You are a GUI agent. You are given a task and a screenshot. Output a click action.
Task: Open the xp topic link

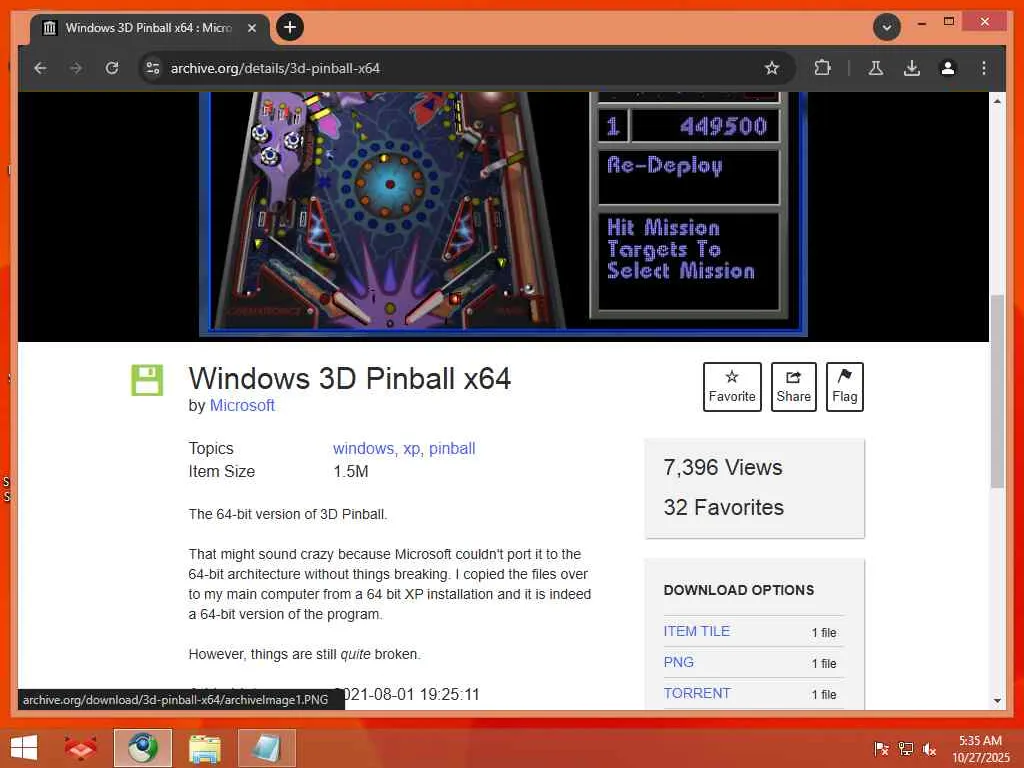click(x=411, y=449)
